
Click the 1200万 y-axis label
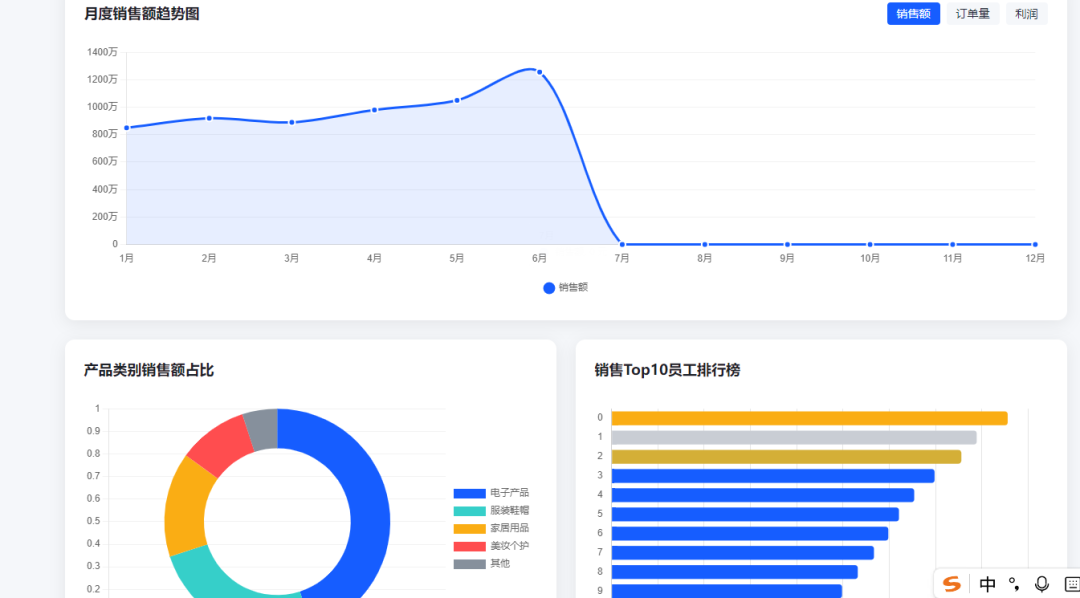[103, 79]
